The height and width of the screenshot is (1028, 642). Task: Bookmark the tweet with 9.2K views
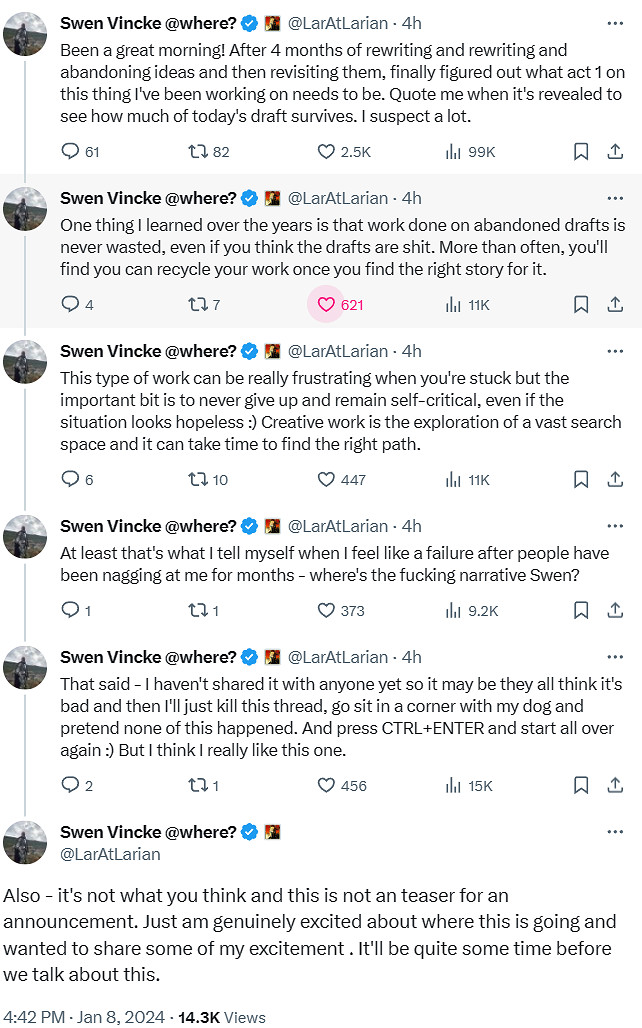tap(581, 610)
